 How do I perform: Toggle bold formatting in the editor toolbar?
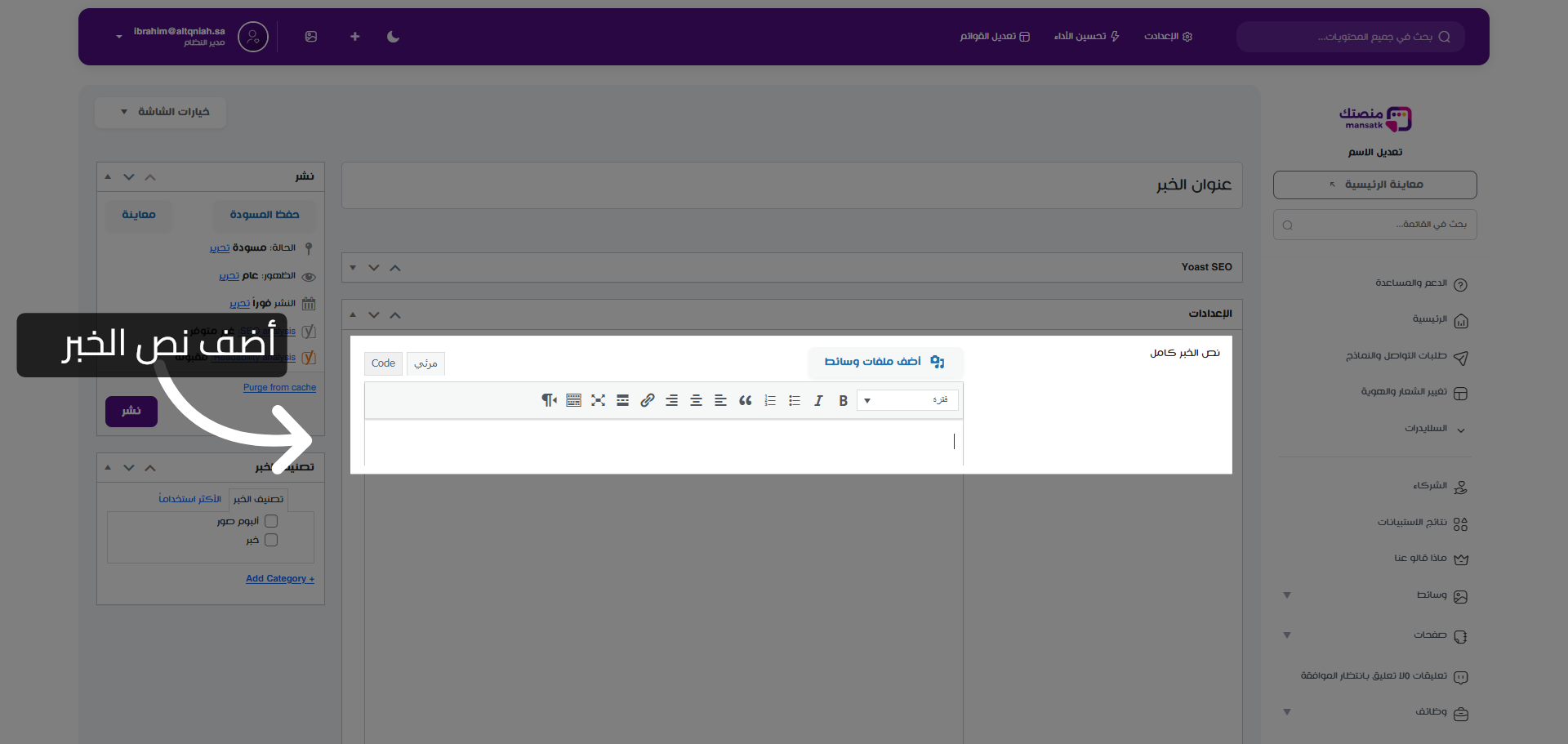(x=843, y=401)
